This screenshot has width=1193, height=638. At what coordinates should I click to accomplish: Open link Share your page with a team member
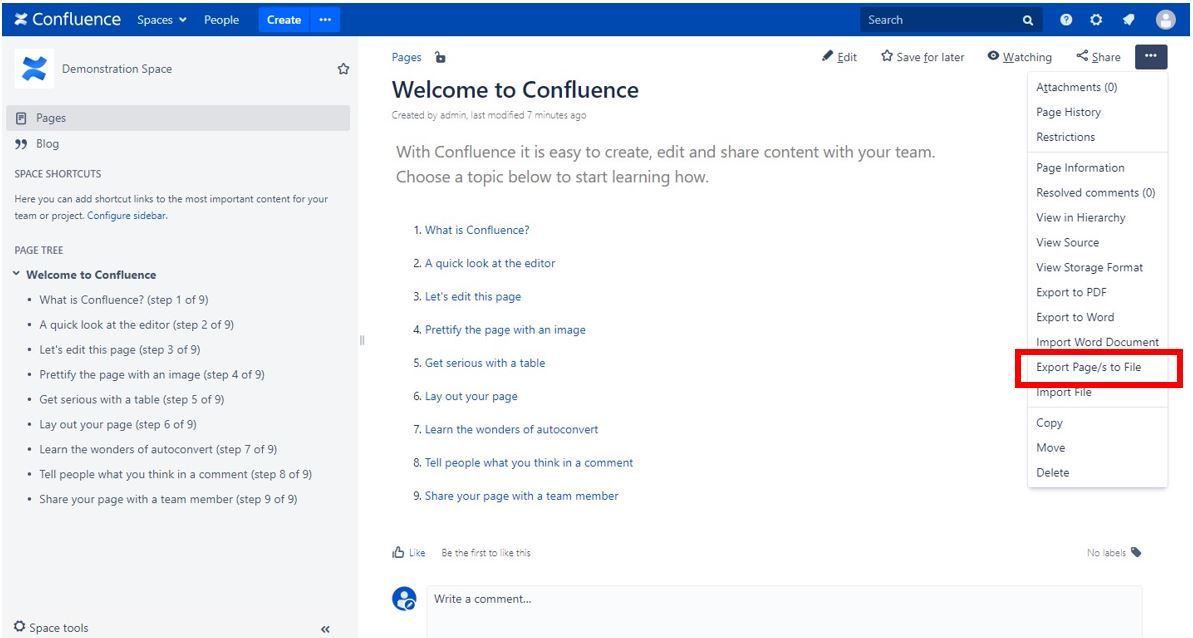pyautogui.click(x=521, y=496)
